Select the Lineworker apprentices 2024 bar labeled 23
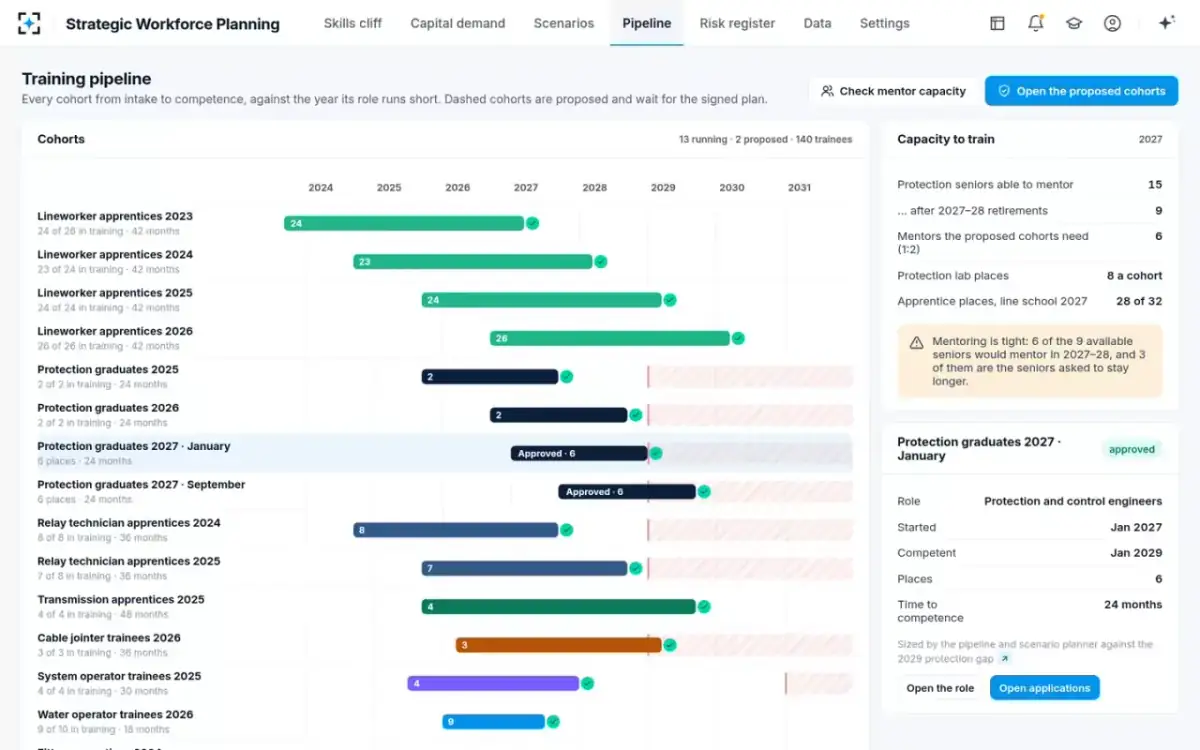The height and width of the screenshot is (750, 1200). (473, 262)
